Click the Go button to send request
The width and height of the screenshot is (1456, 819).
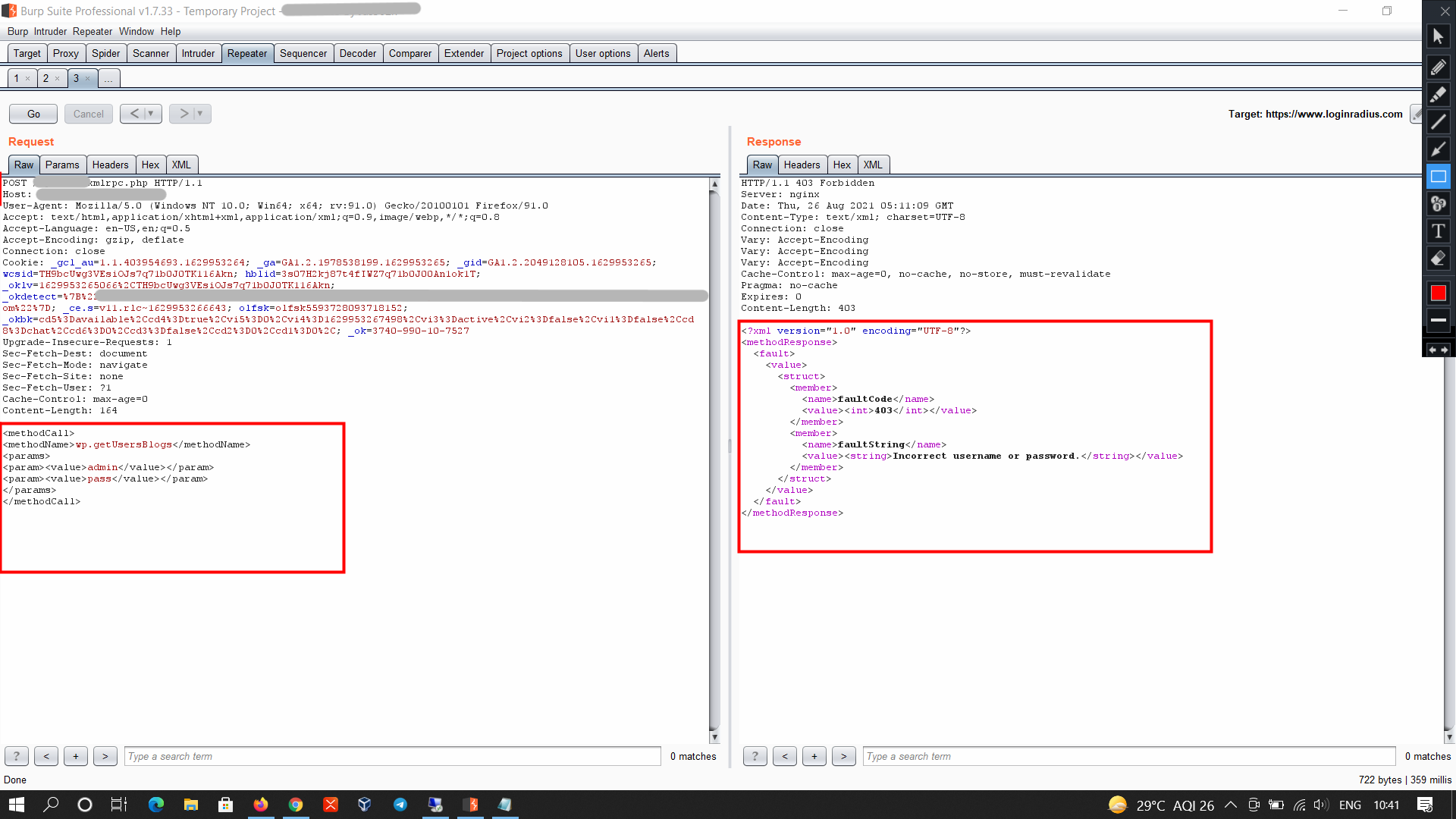33,114
